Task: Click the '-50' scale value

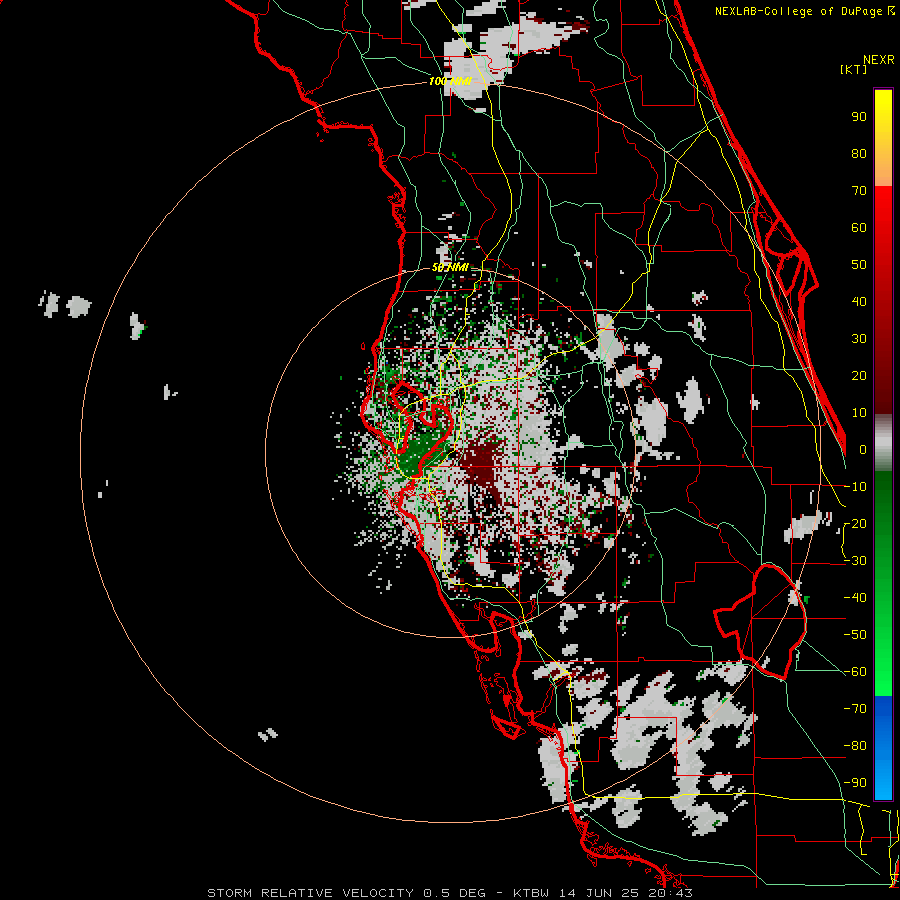Action: click(855, 635)
